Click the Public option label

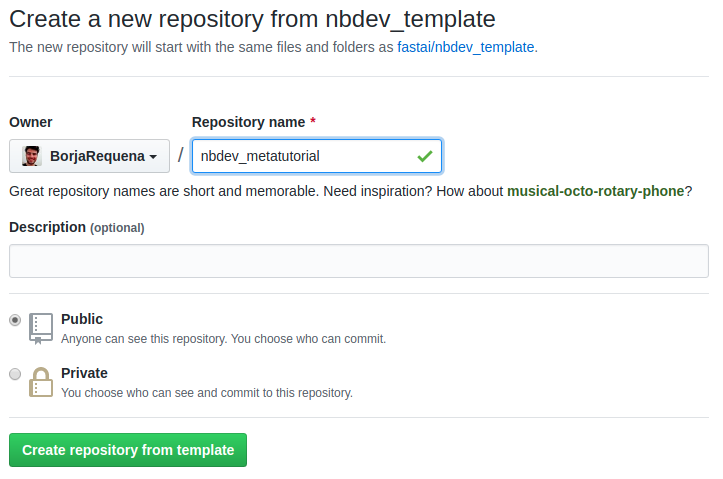pyautogui.click(x=82, y=319)
